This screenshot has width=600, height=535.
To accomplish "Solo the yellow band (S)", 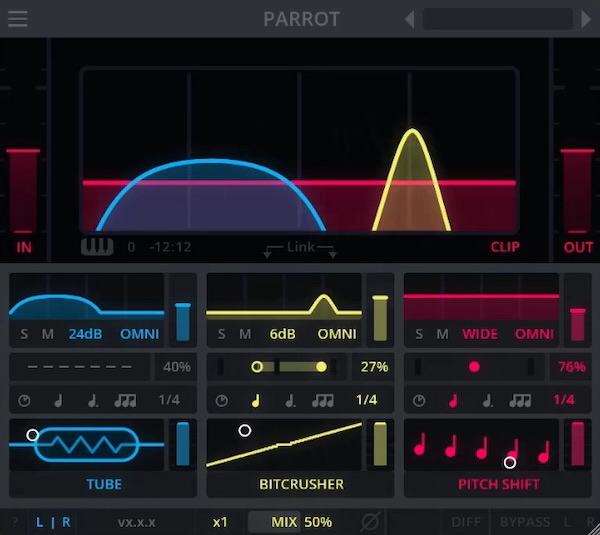I will (x=222, y=334).
